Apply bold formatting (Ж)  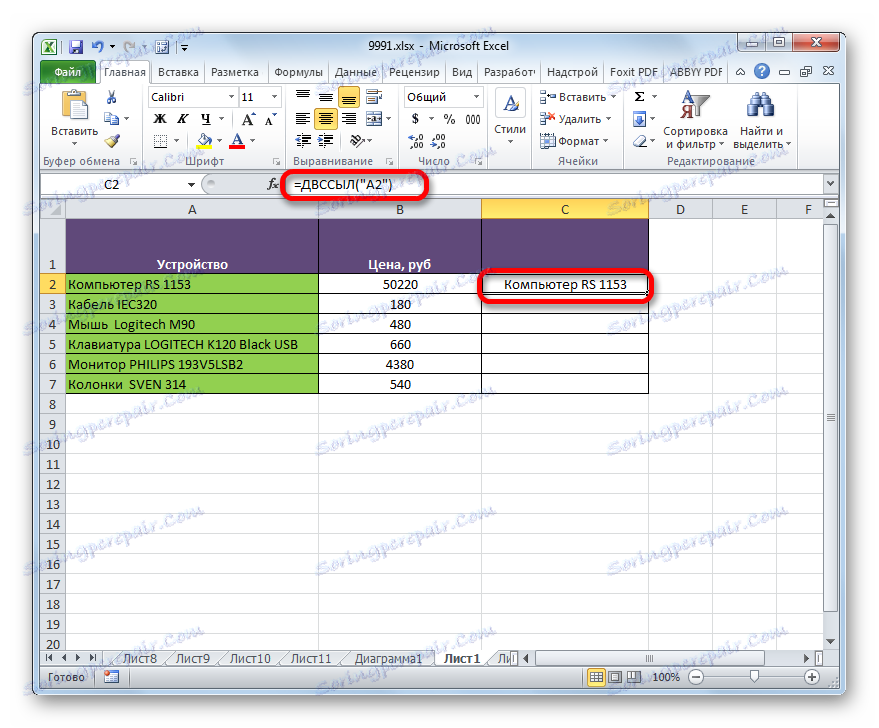pyautogui.click(x=160, y=119)
